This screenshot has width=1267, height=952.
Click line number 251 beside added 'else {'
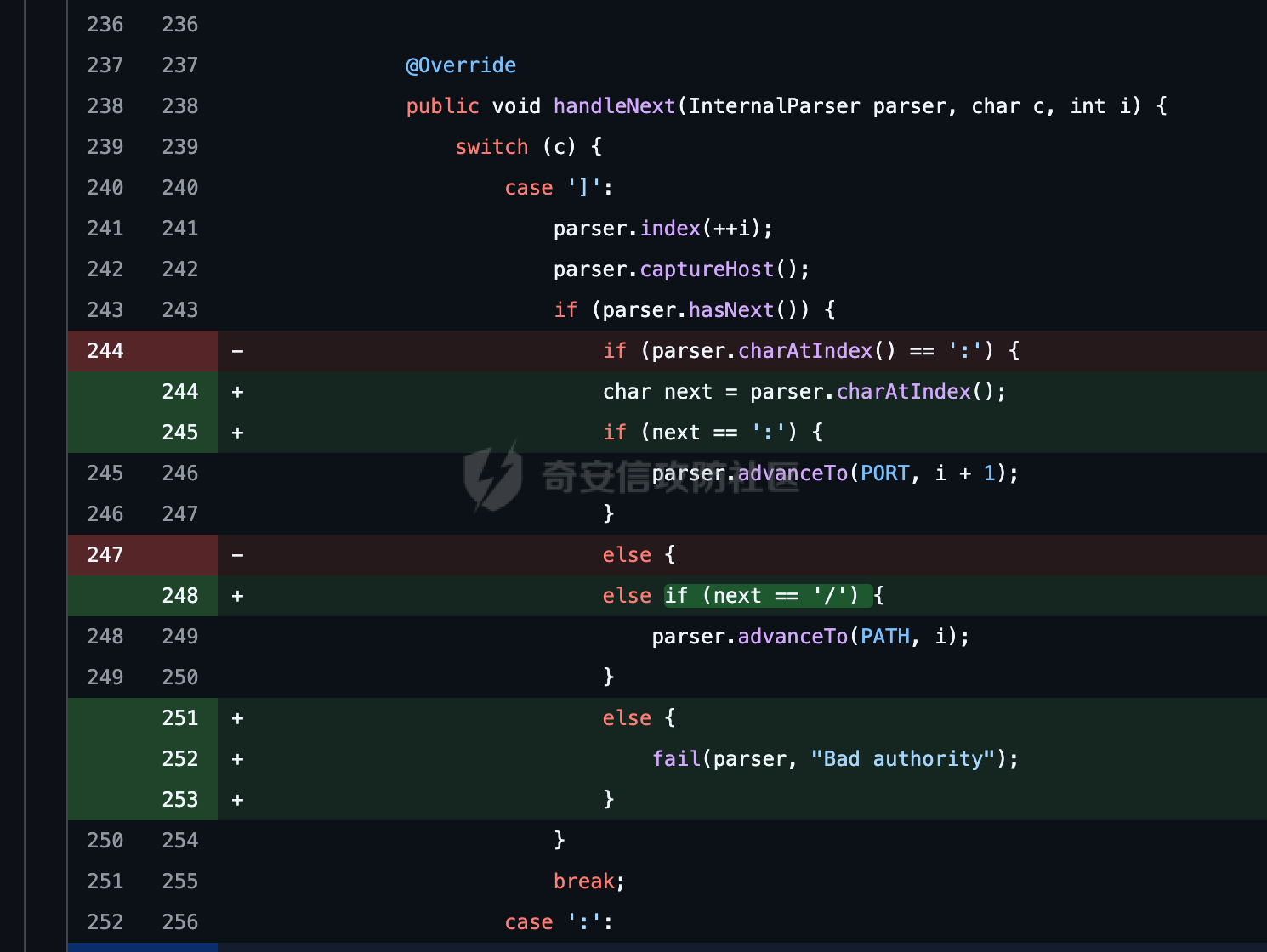180,718
